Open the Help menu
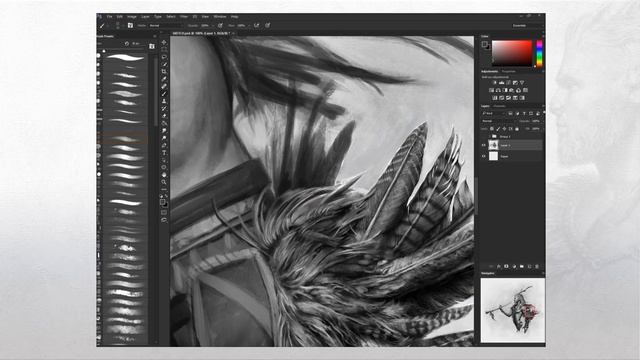Screen dimensions: 640x360 235,17
